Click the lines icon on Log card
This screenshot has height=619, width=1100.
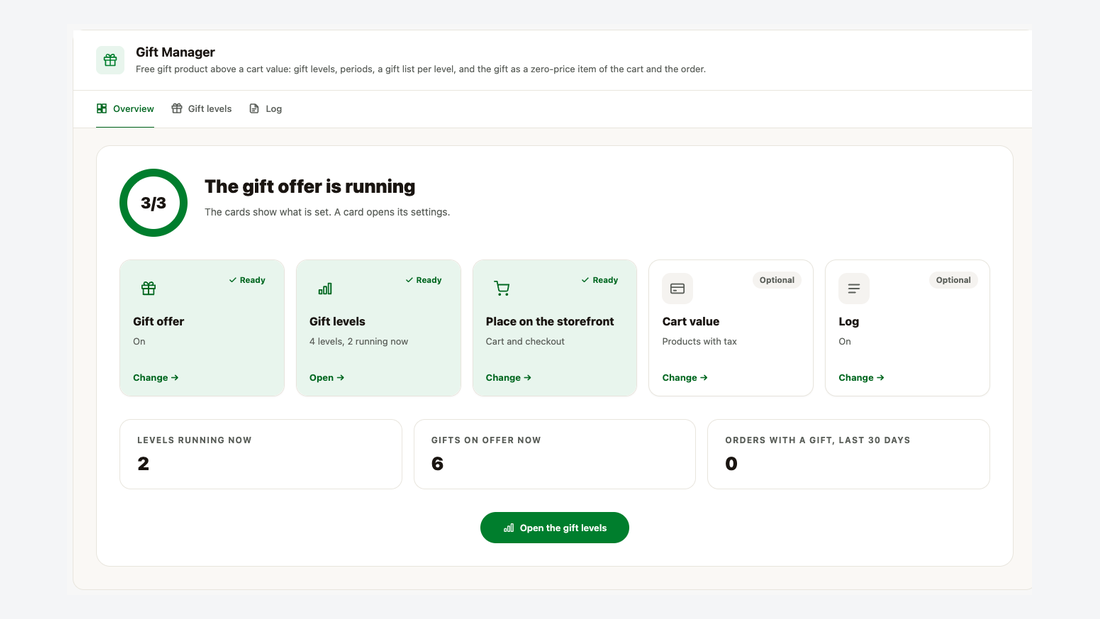(854, 288)
